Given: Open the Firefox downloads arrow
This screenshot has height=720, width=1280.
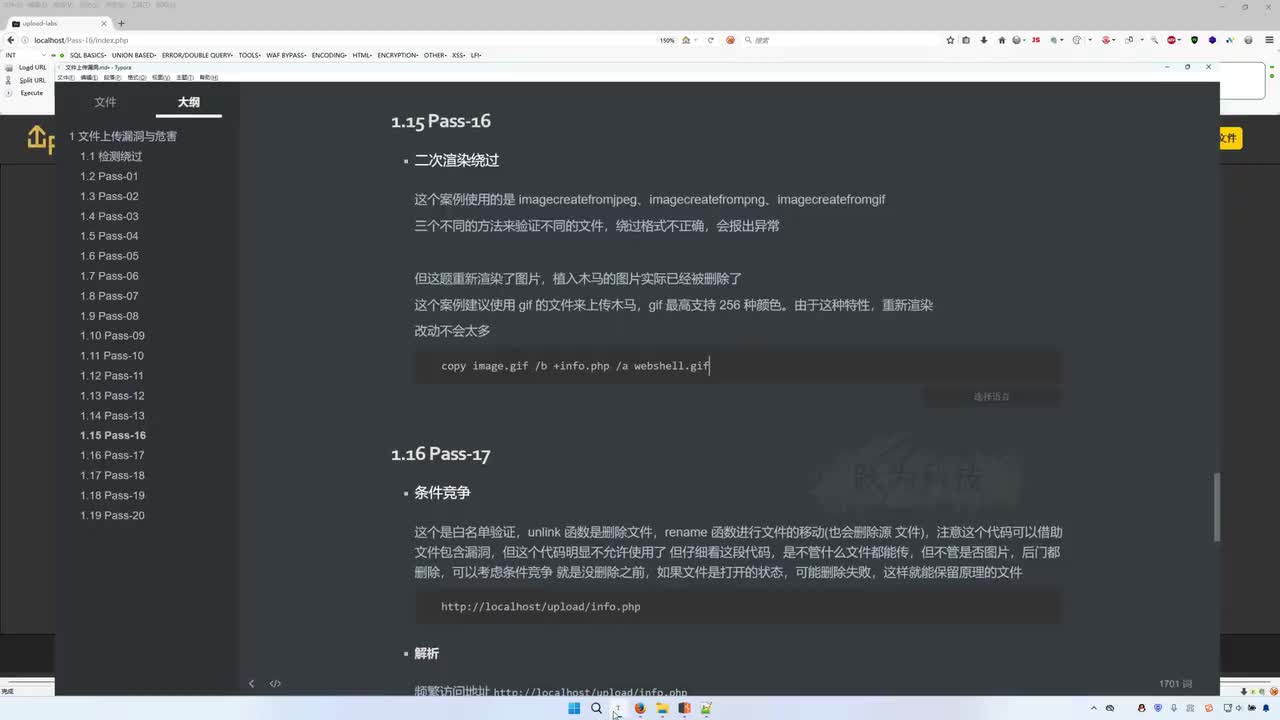Looking at the screenshot, I should 984,40.
